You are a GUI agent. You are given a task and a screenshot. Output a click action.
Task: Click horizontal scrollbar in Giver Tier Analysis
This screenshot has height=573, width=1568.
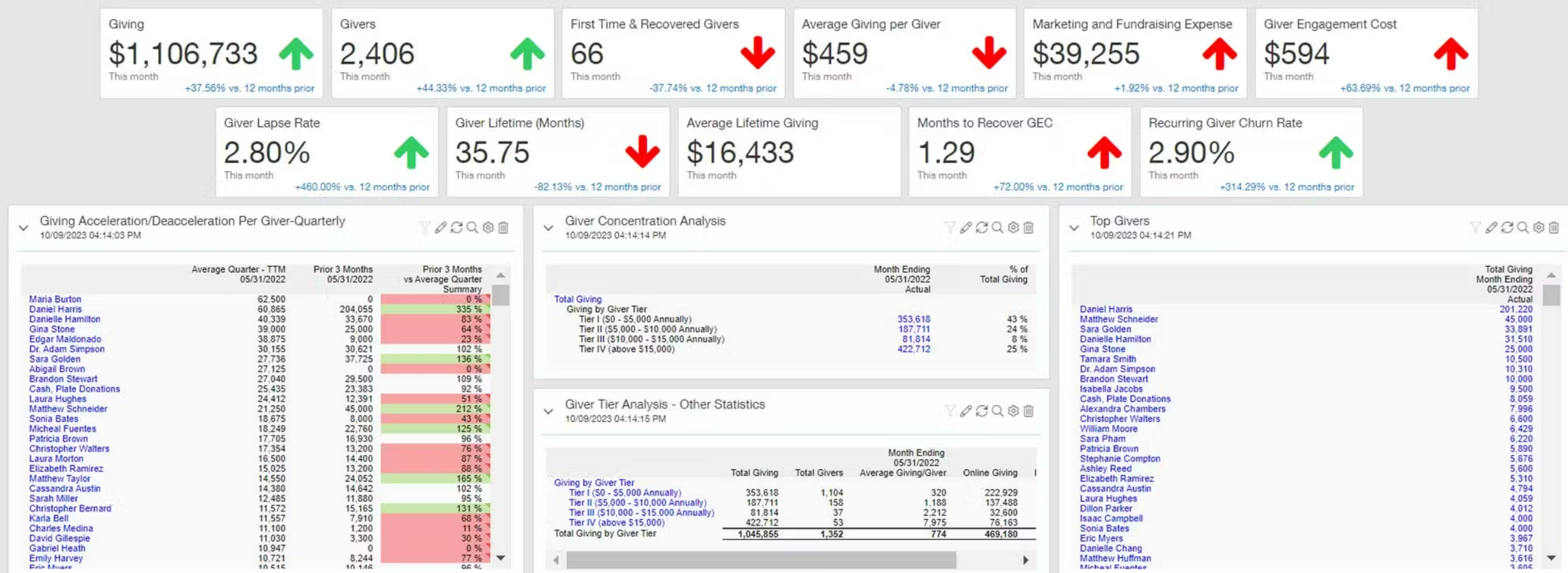[x=760, y=560]
